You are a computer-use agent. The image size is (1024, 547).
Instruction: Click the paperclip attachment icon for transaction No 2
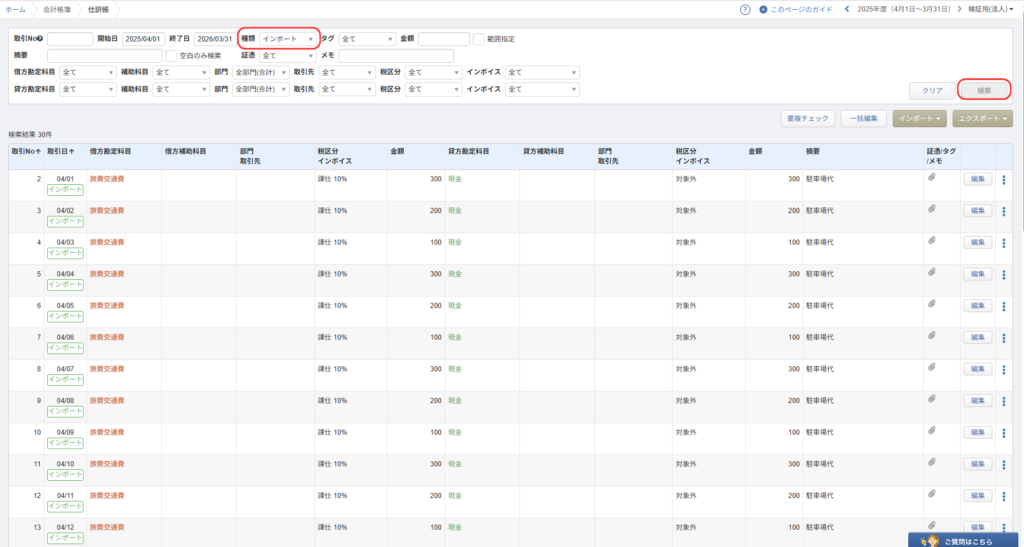(x=931, y=178)
